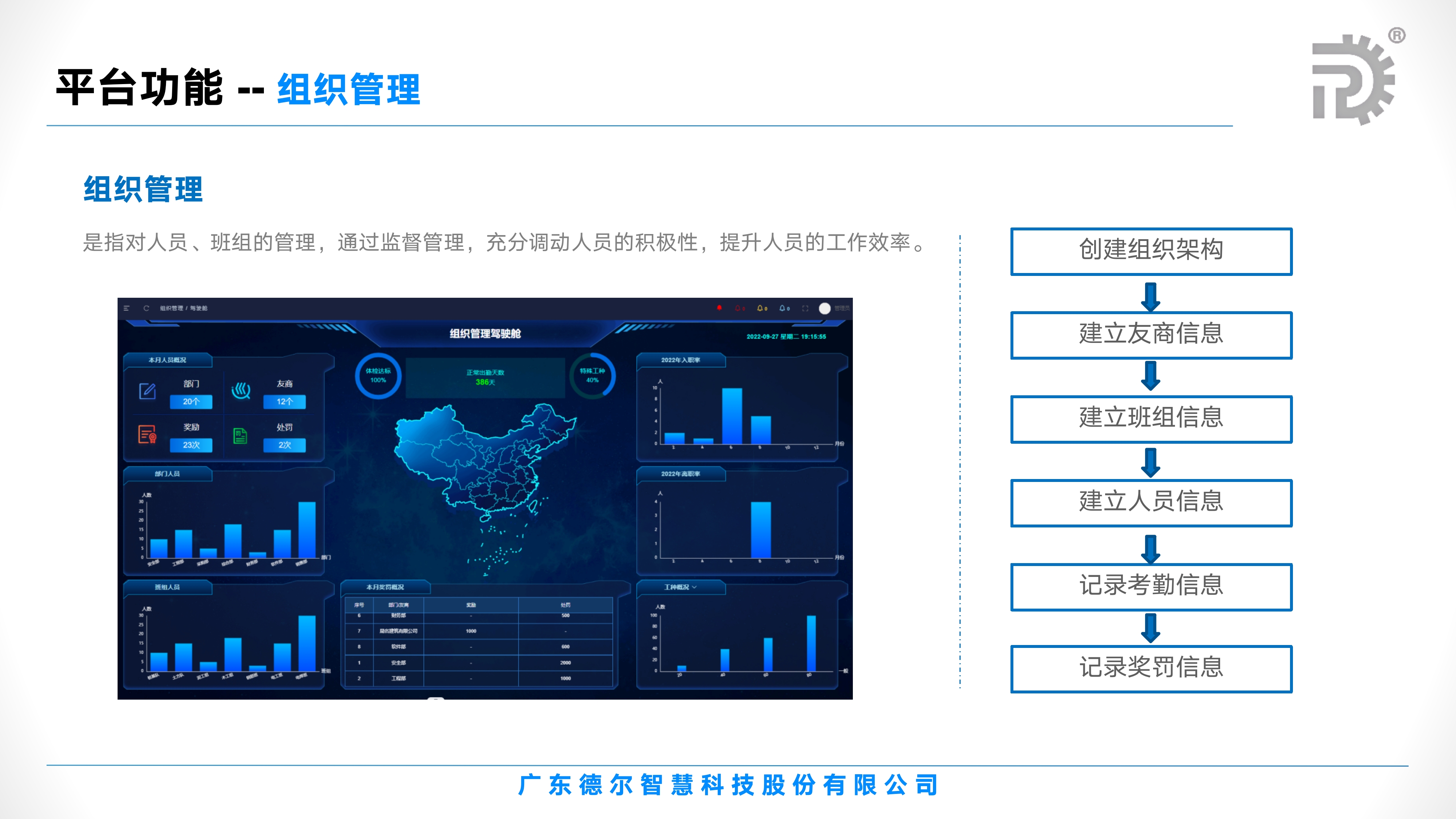The image size is (1456, 819).
Task: Click the 2000 penalty value cell
Action: click(x=565, y=662)
